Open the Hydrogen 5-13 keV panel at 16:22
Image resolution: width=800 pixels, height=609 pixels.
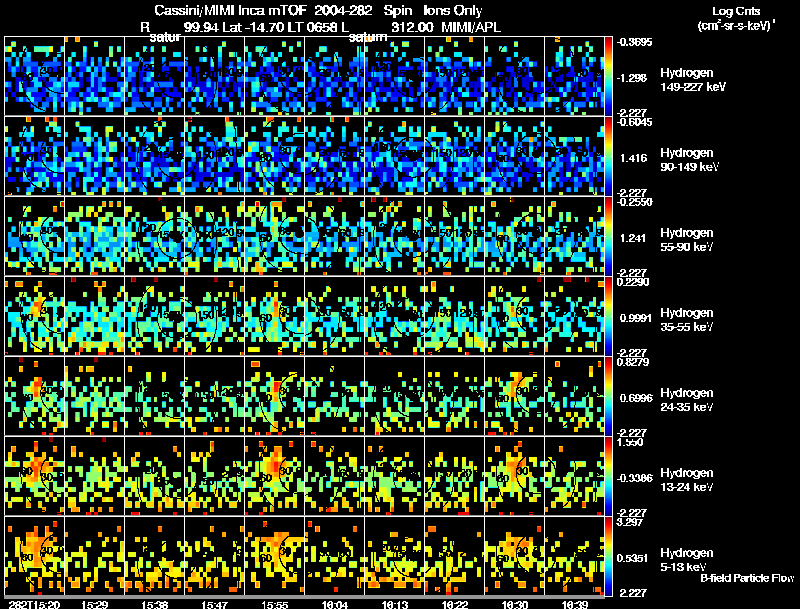(455, 556)
